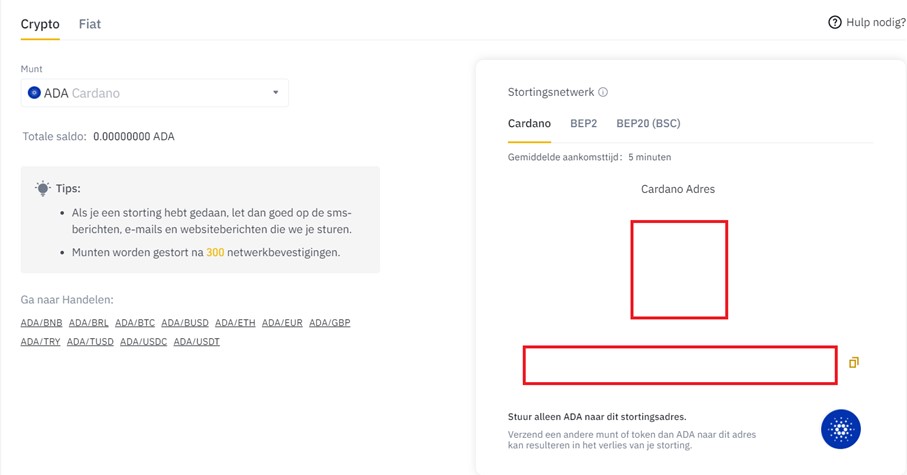The width and height of the screenshot is (907, 475).
Task: Follow the ADA/BUSD pair link
Action: (185, 323)
